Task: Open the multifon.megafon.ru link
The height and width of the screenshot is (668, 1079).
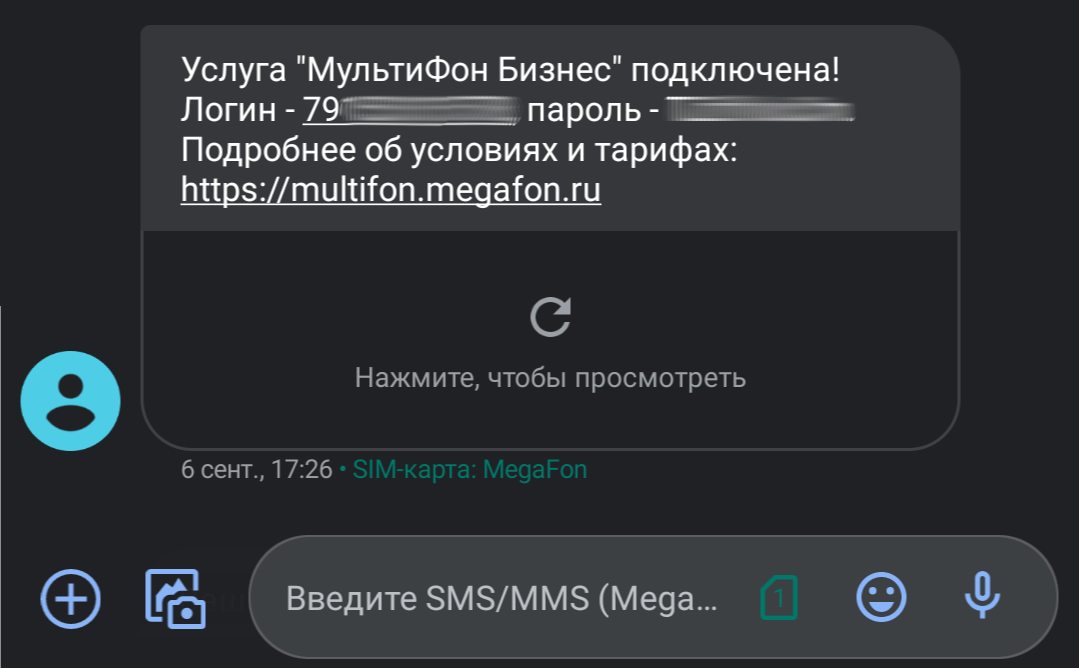Action: tap(391, 189)
